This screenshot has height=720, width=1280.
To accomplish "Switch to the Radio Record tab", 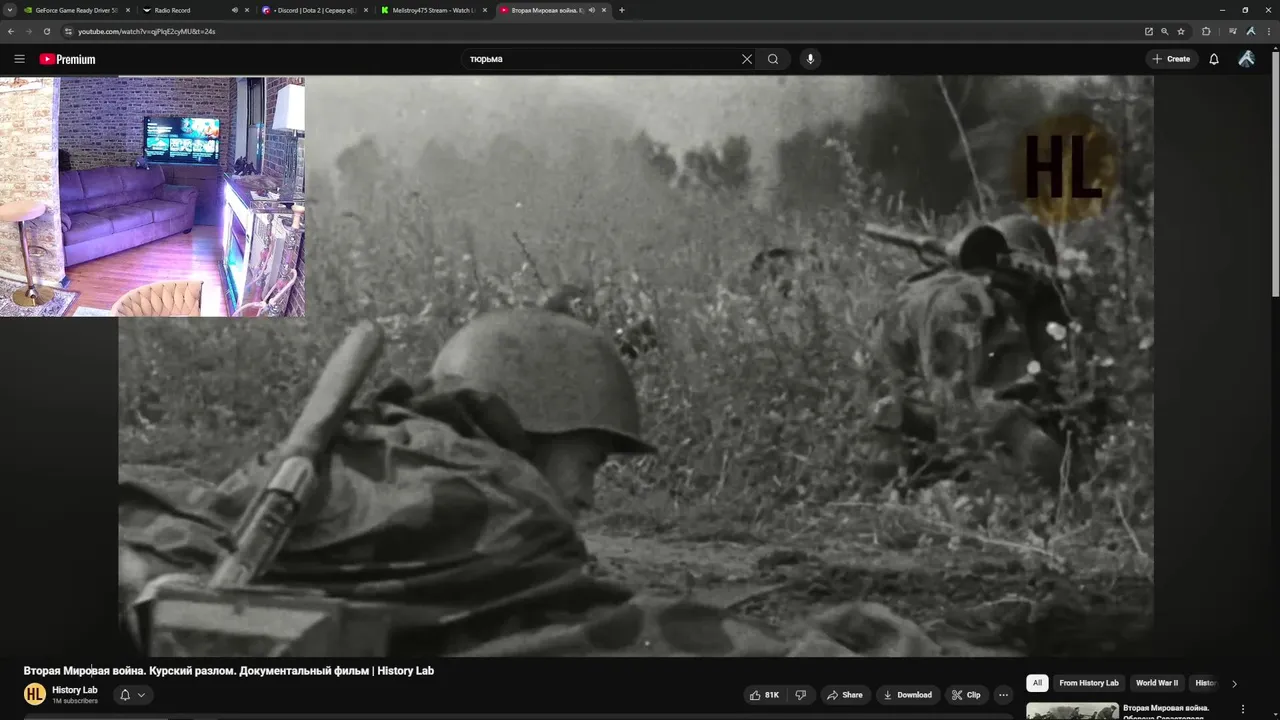I will pos(172,10).
